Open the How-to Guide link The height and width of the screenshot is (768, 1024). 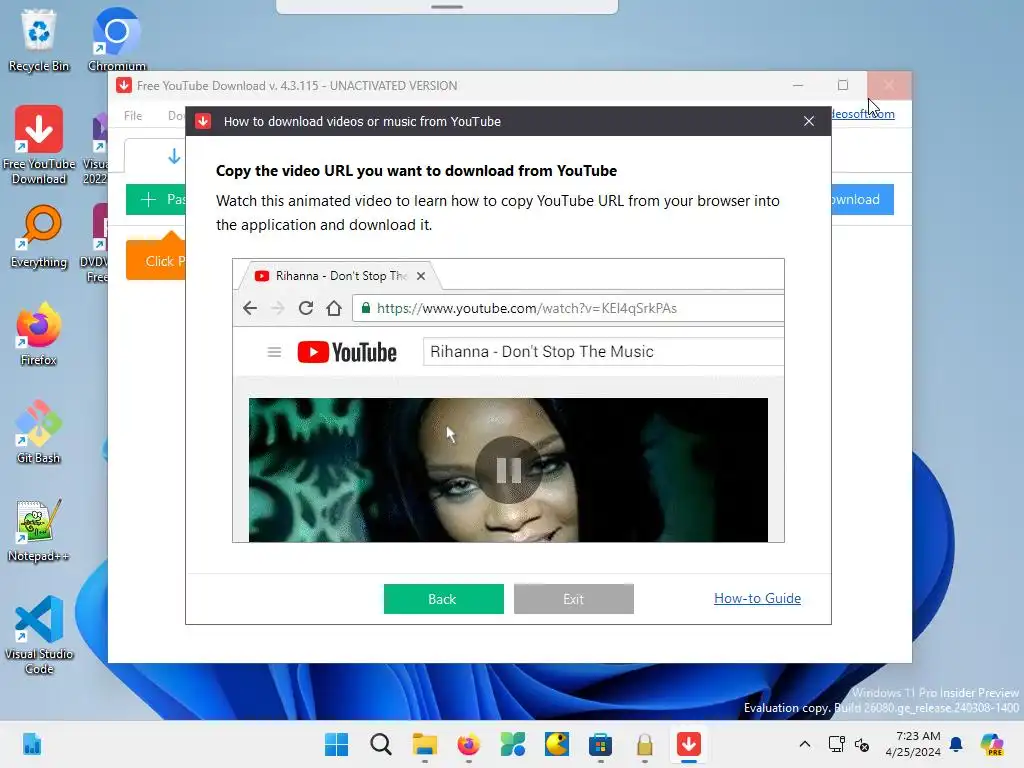pyautogui.click(x=757, y=598)
